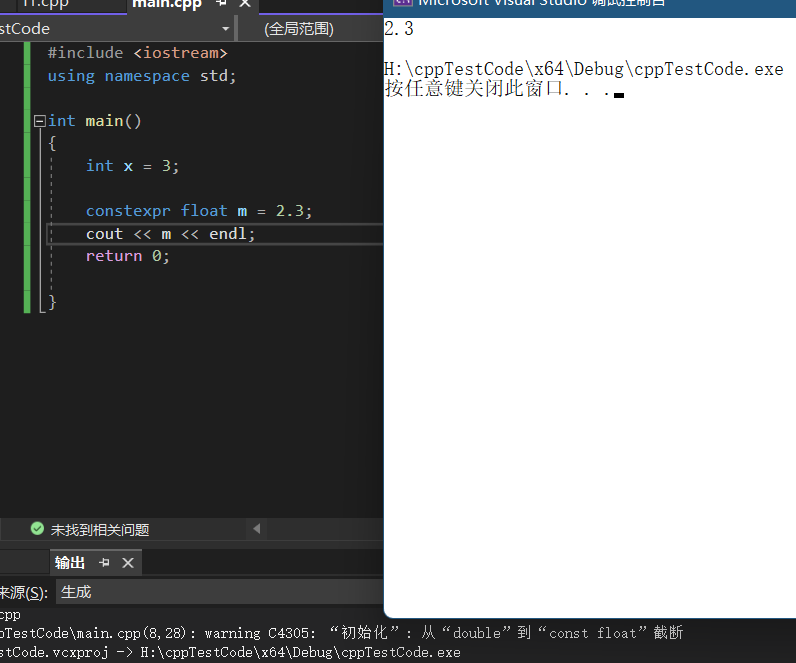Click the left scroll arrow in editor scrollbar
This screenshot has width=796, height=663.
257,529
